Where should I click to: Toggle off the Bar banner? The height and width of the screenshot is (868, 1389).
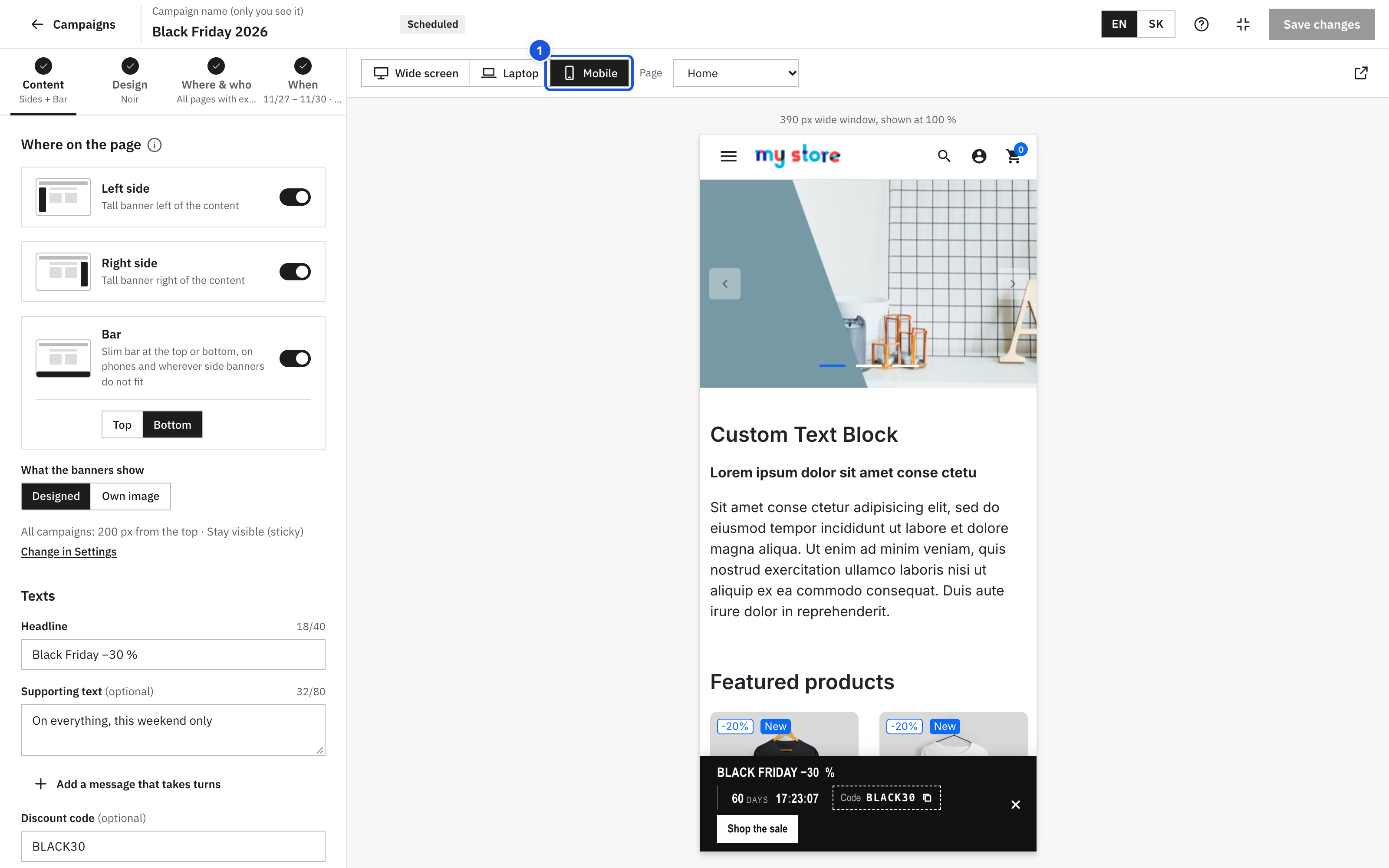click(x=295, y=358)
